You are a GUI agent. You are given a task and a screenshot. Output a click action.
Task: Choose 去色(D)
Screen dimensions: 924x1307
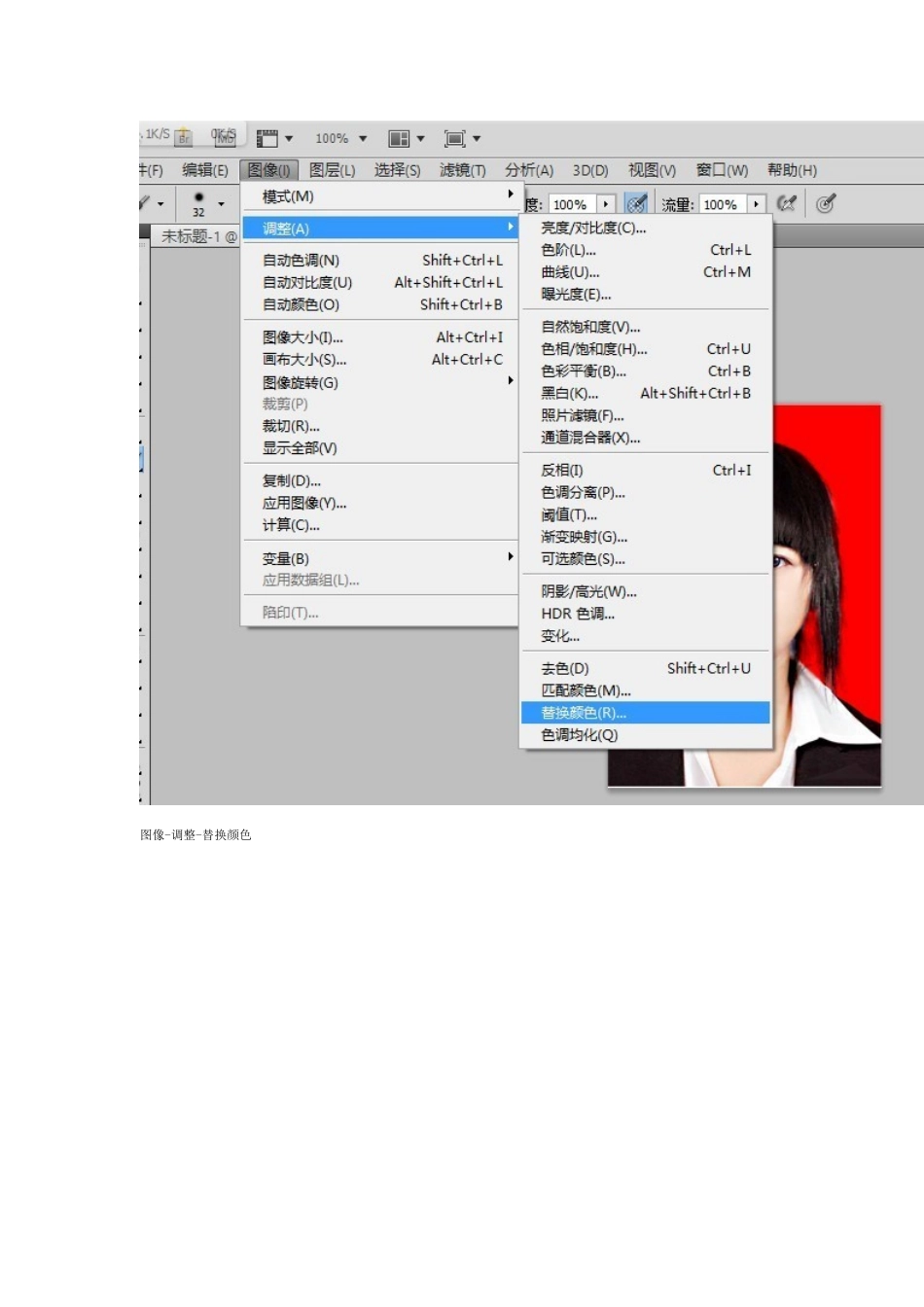click(x=646, y=669)
